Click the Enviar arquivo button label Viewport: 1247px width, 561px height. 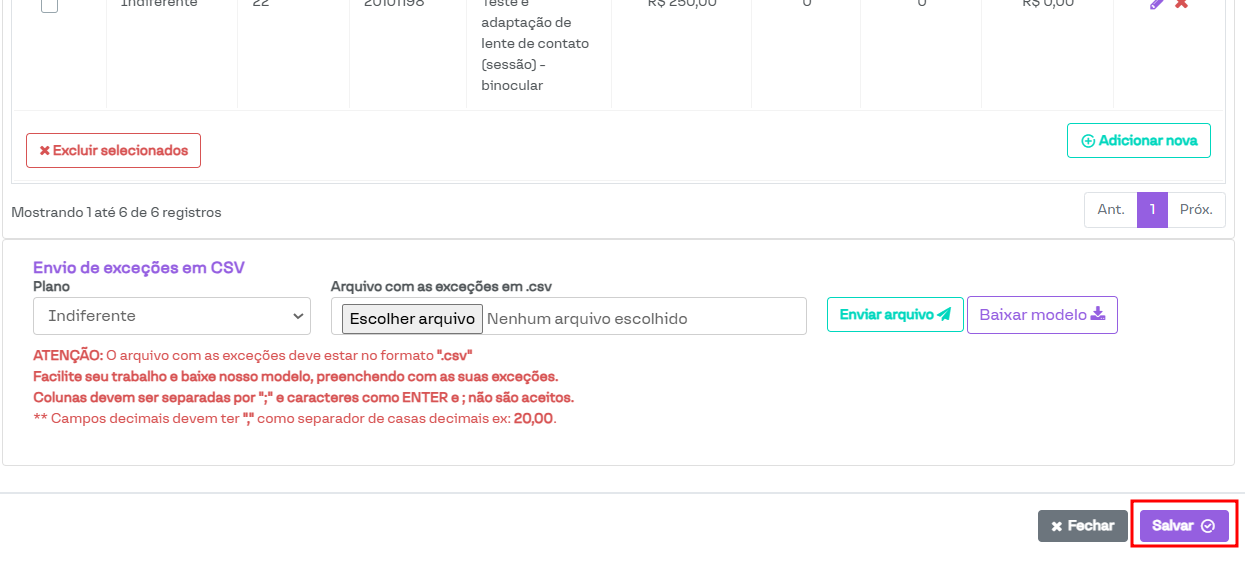pyautogui.click(x=886, y=315)
